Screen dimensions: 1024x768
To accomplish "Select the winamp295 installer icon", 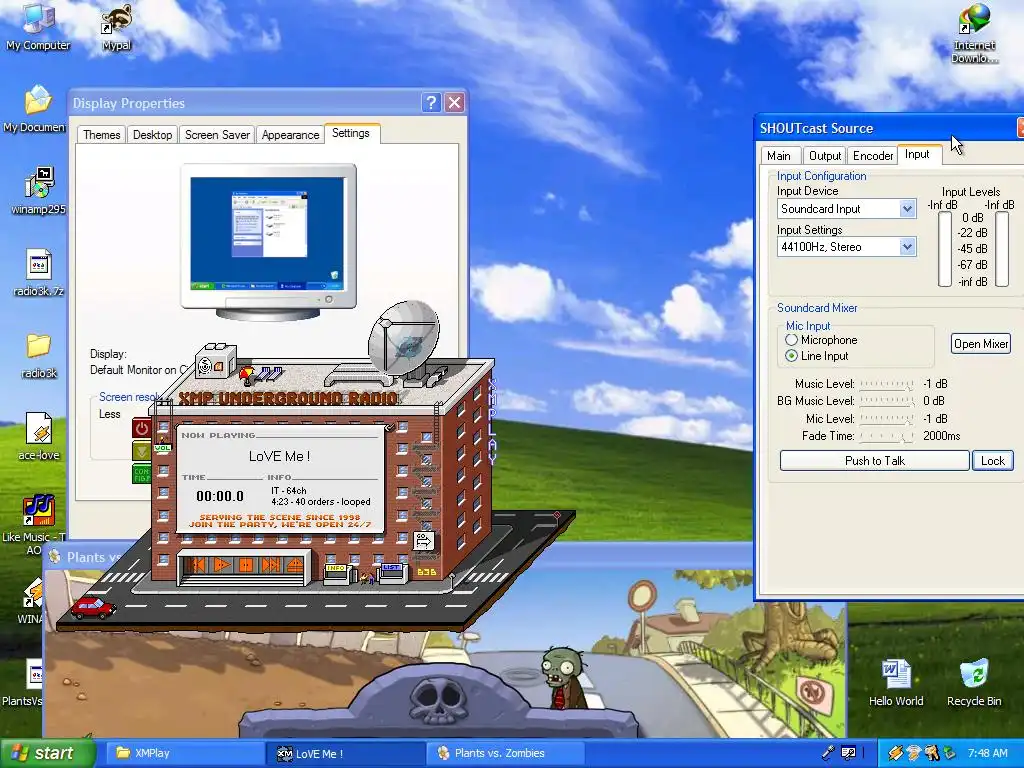I will point(39,191).
